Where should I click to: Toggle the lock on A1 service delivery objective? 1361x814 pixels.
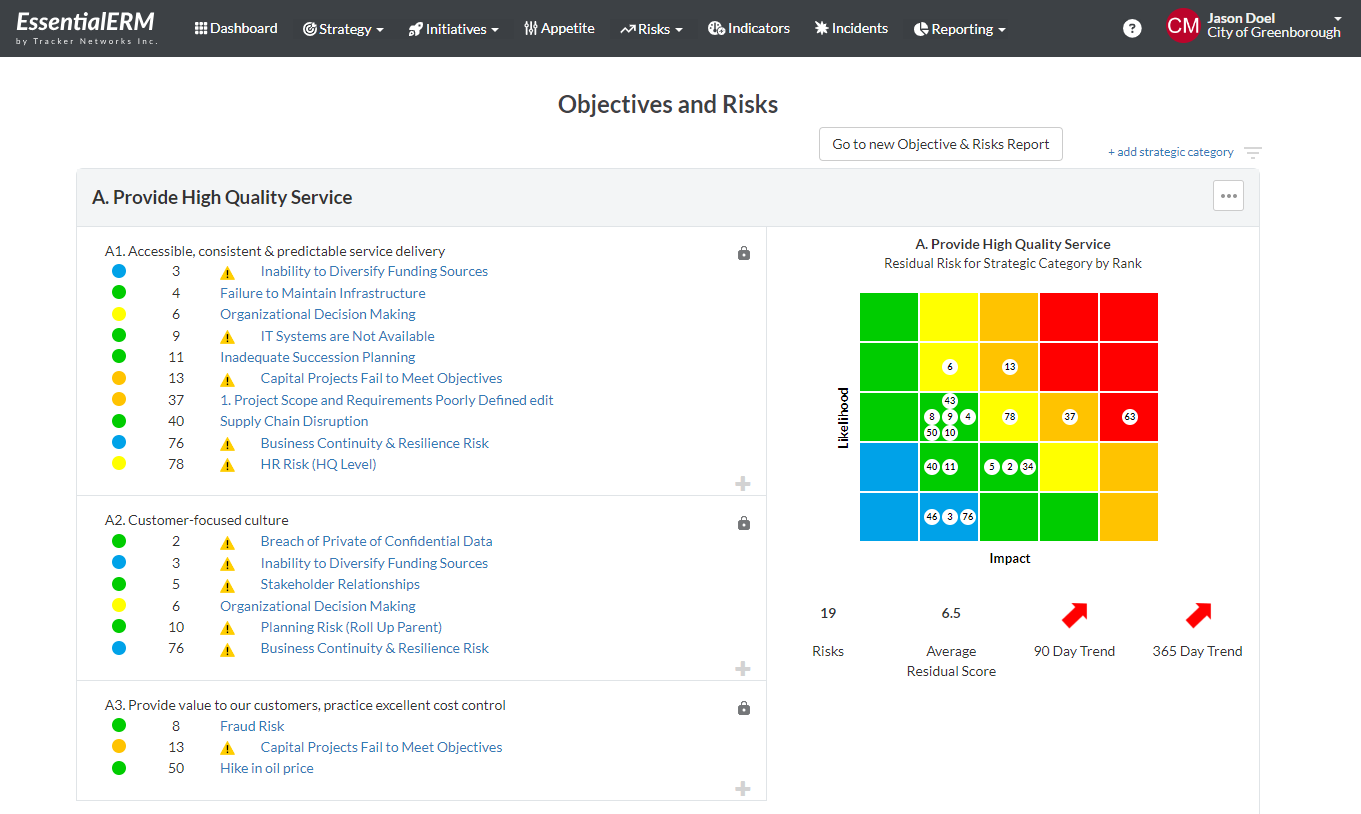click(x=743, y=253)
